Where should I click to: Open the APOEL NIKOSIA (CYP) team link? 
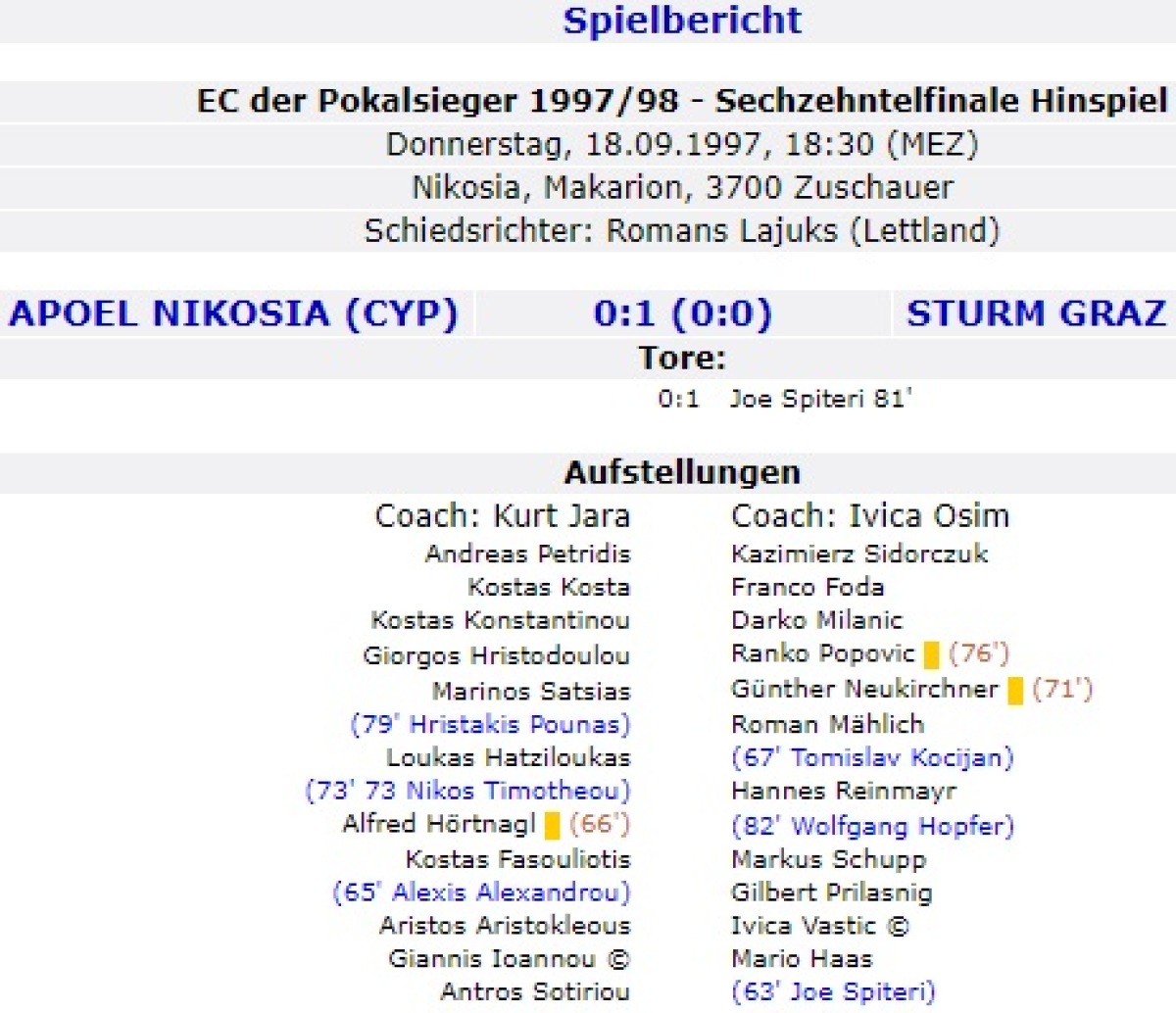pos(233,314)
